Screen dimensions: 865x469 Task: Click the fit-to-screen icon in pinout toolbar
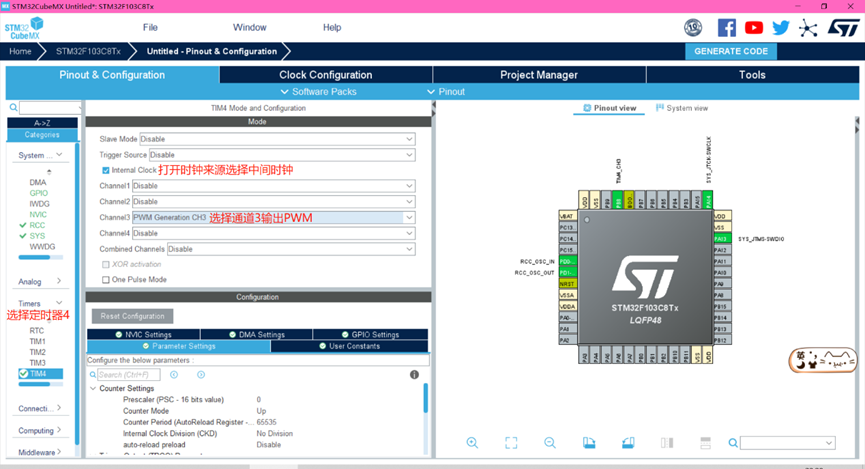[x=511, y=443]
